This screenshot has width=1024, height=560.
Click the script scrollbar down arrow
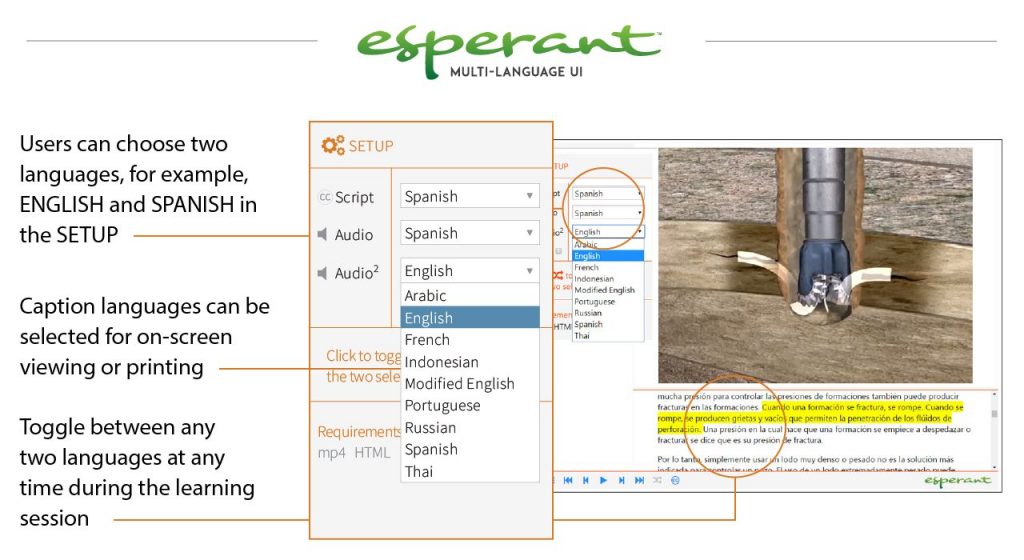995,467
